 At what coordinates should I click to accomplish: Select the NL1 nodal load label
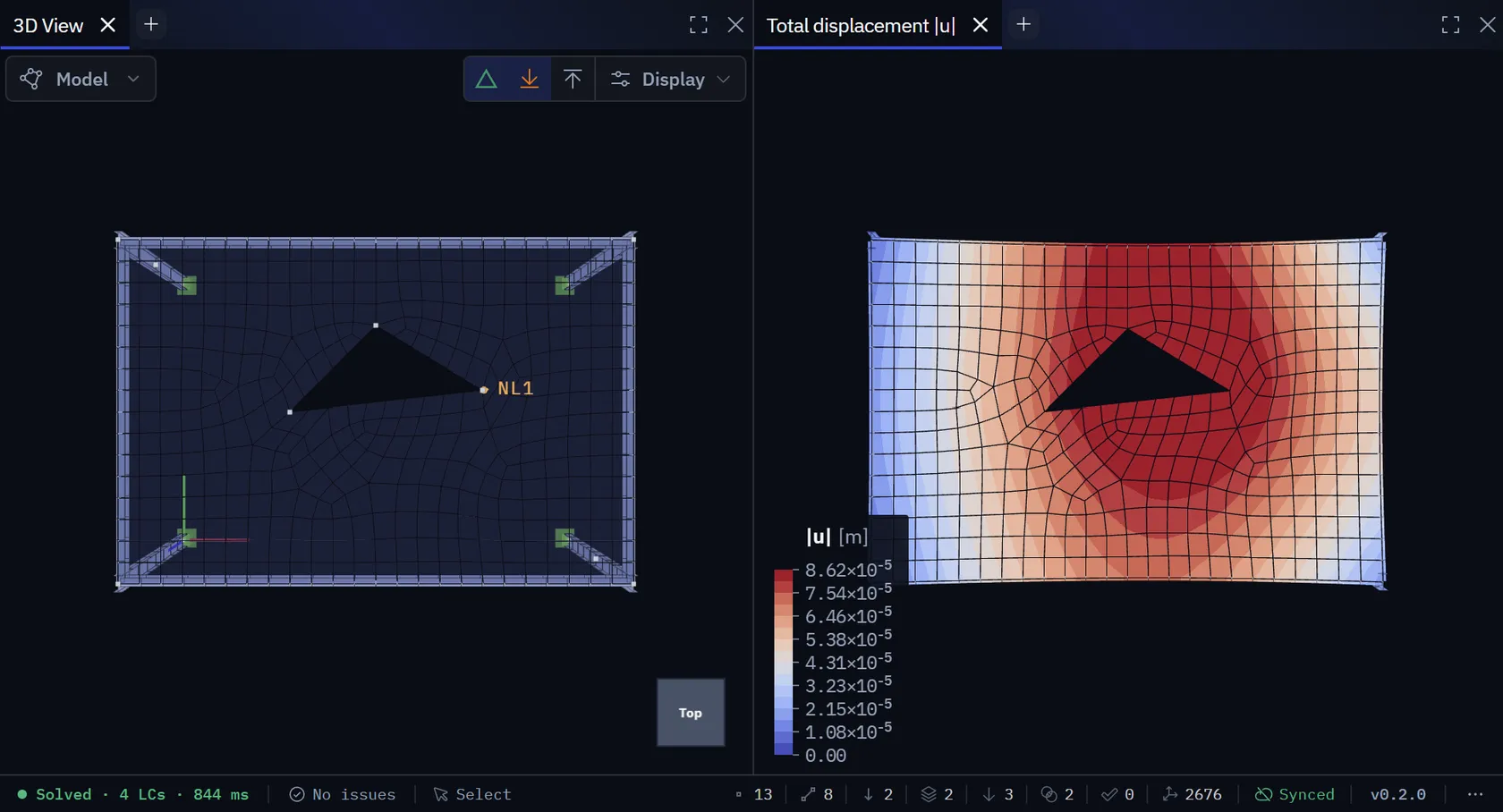515,388
